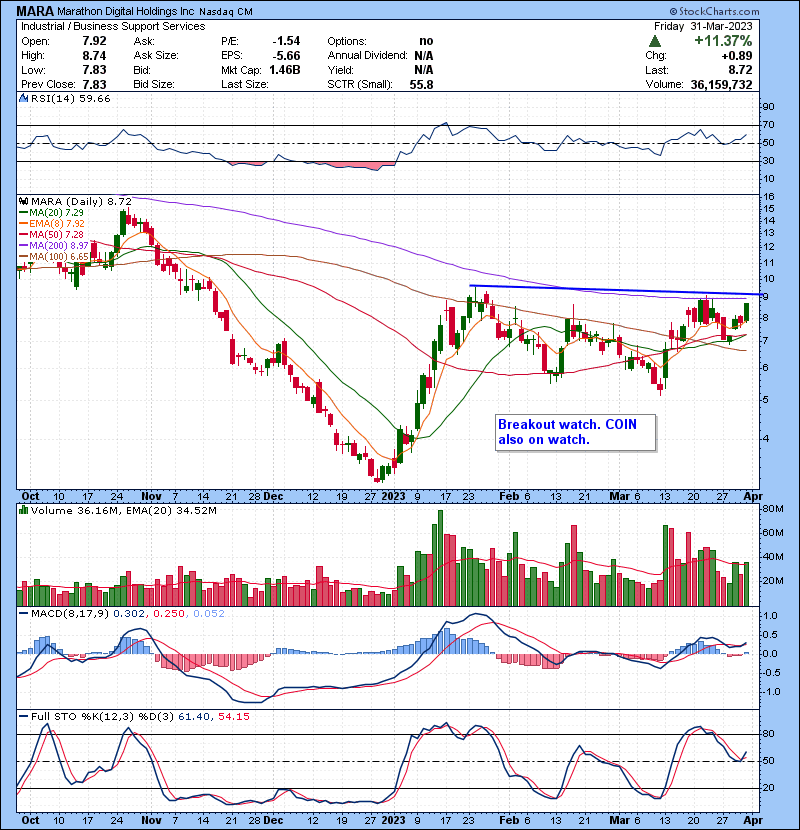Click the blue resistance trendline near 9
800x830 pixels.
coord(614,290)
